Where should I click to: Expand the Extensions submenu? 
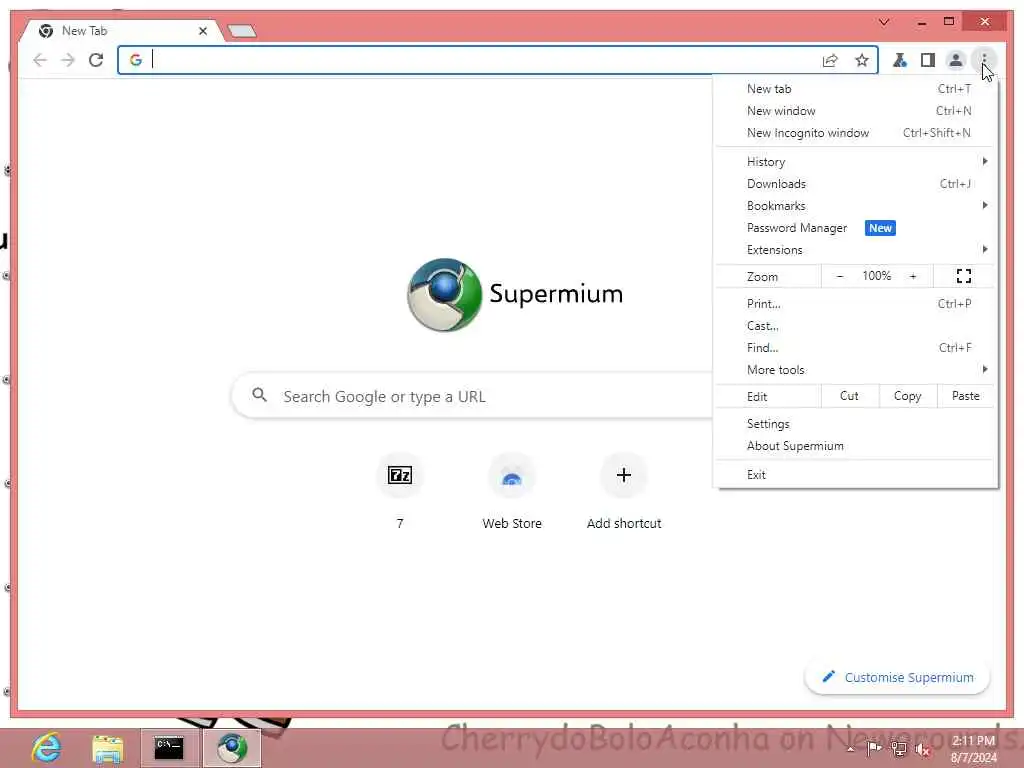tap(856, 250)
